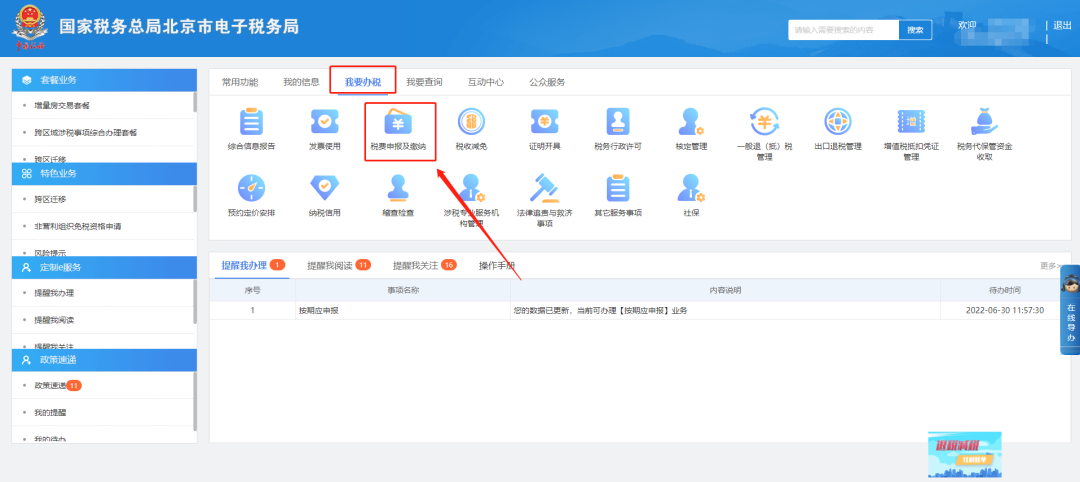Open 纳税信用 icon

pyautogui.click(x=324, y=188)
